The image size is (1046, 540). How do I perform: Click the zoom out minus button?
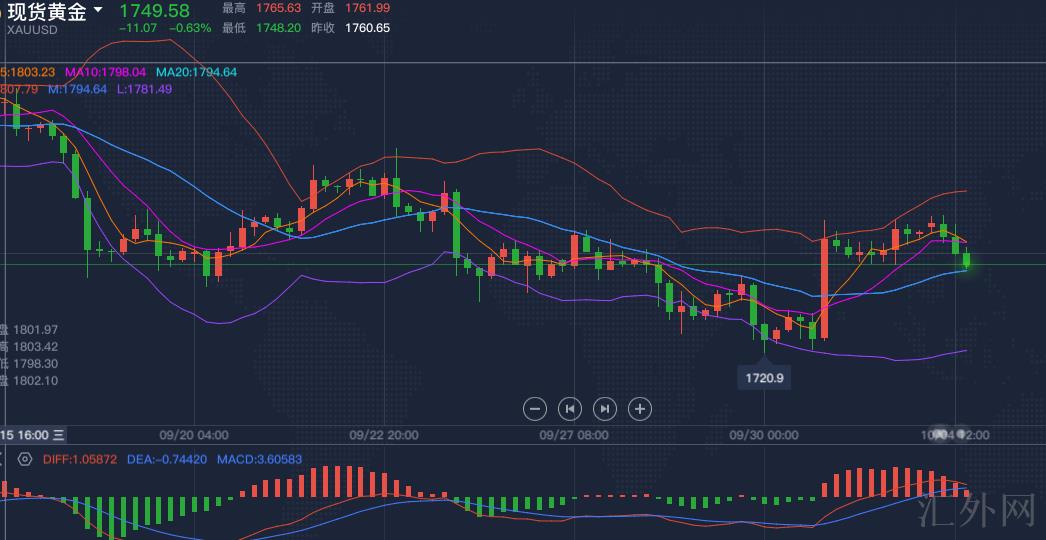(535, 408)
